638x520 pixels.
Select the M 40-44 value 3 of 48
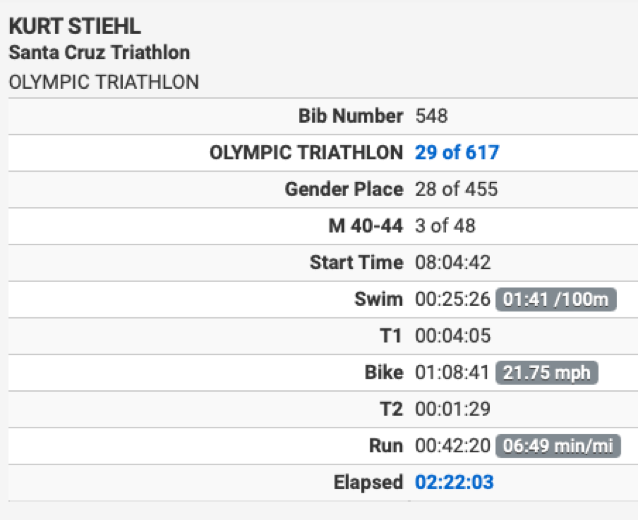445,226
